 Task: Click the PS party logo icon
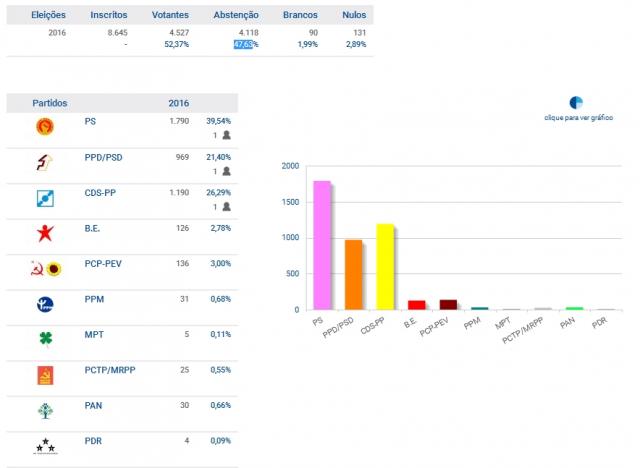[x=45, y=126]
